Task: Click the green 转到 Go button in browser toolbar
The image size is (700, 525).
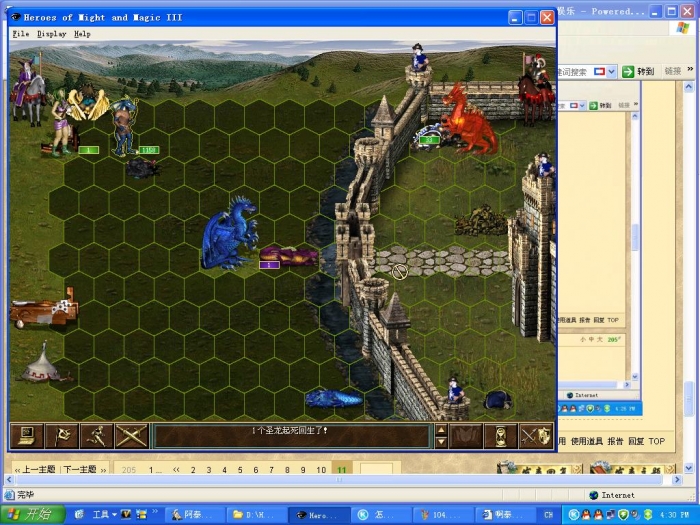Action: click(x=638, y=71)
